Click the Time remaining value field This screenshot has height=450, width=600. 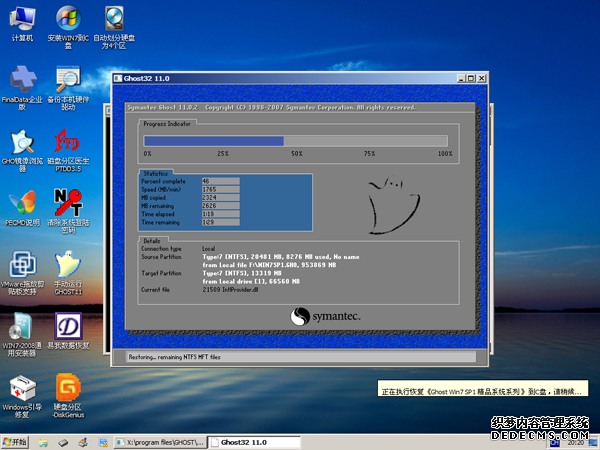pyautogui.click(x=221, y=222)
